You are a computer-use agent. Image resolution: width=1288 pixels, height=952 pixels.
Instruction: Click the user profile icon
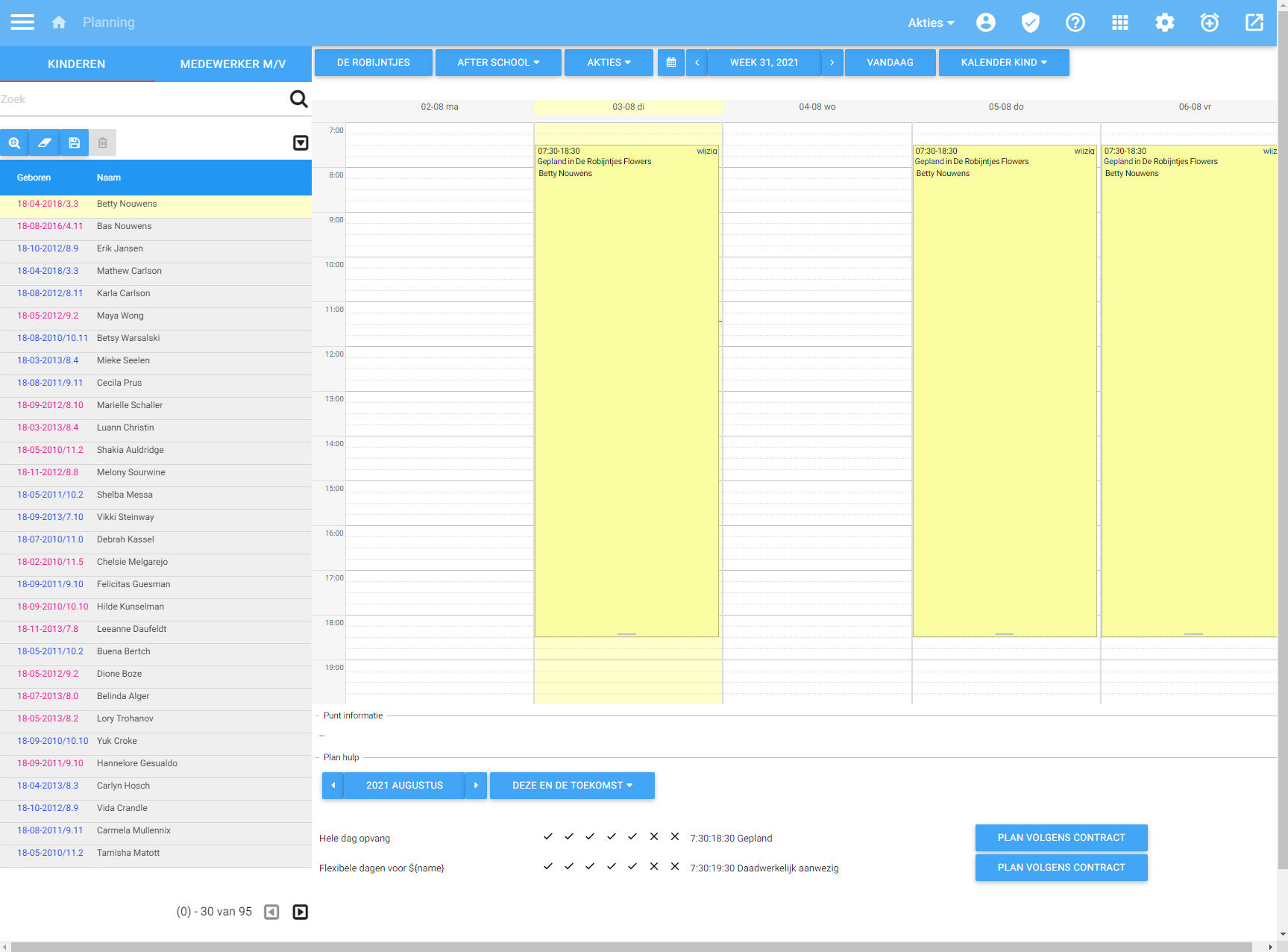tap(985, 22)
